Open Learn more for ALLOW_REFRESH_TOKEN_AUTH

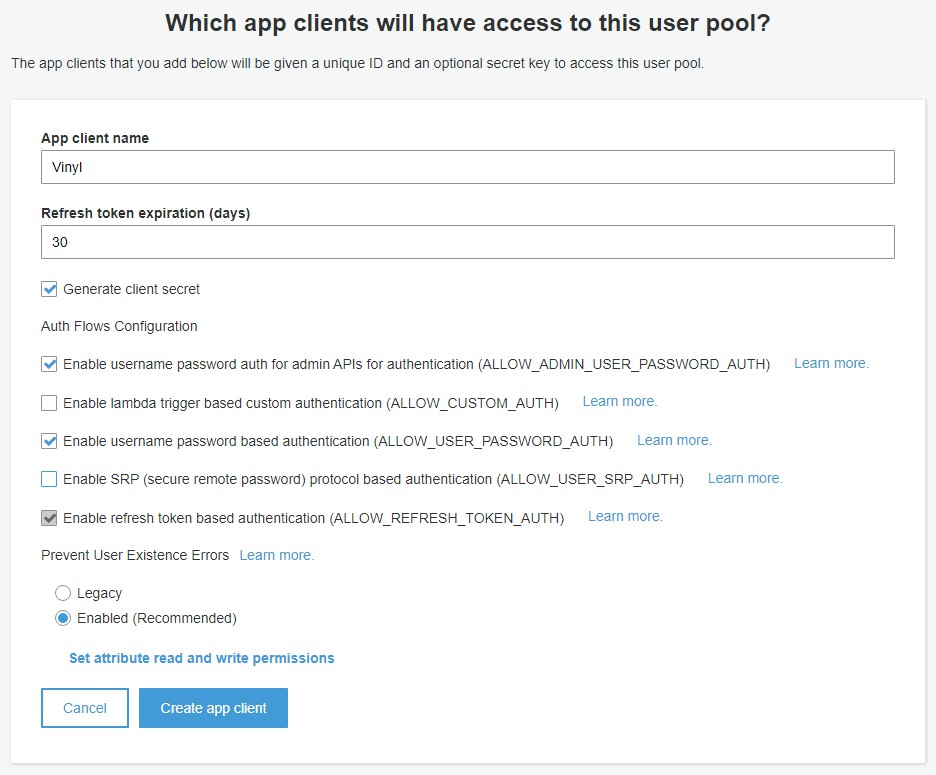pos(625,516)
